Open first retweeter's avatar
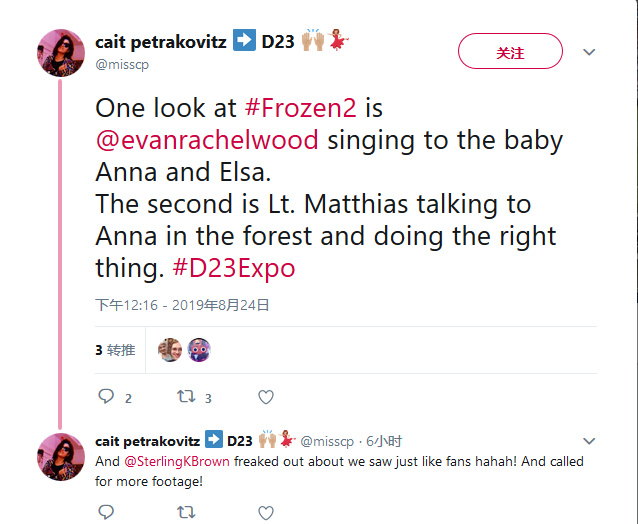The image size is (638, 524). tap(170, 350)
